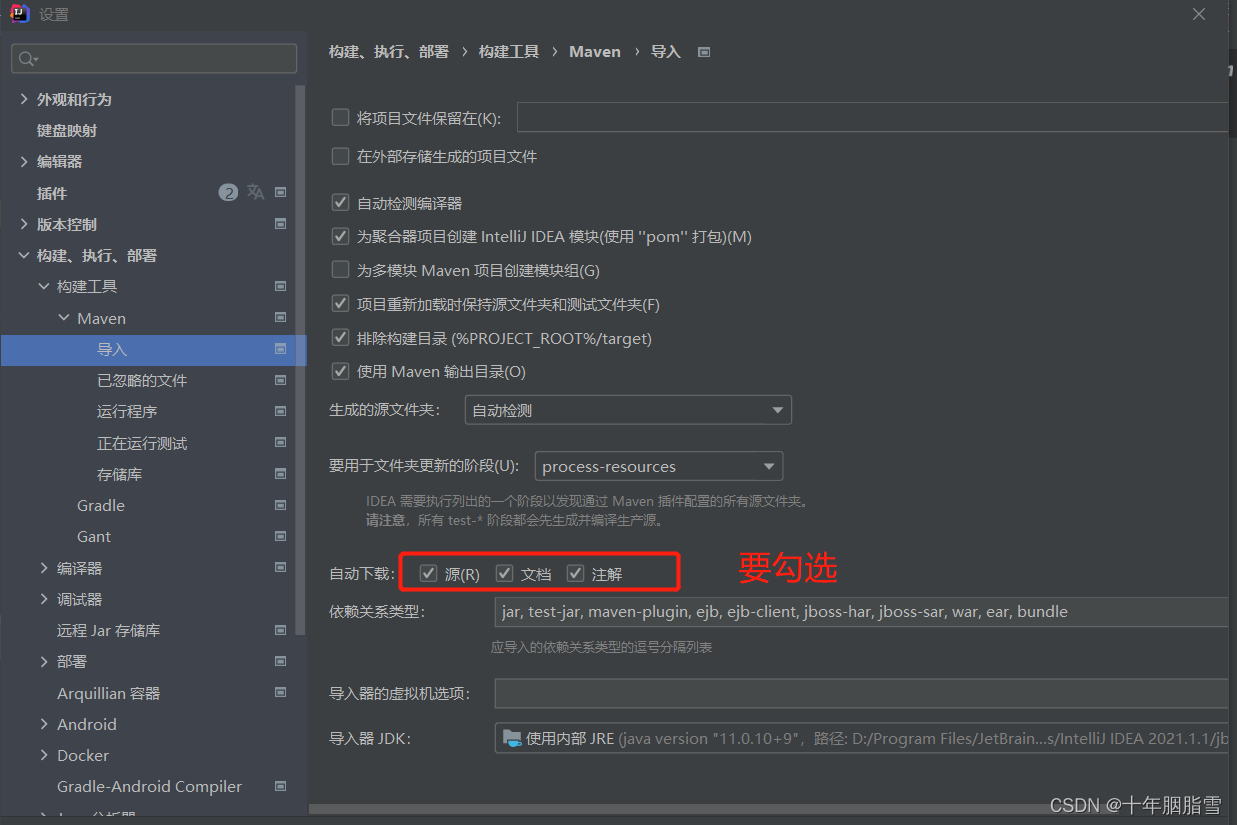Click project-level icon in 已忽略的文件 row

point(281,380)
